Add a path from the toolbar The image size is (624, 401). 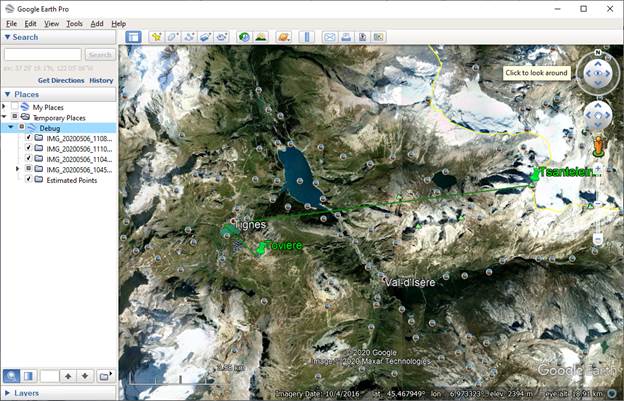pyautogui.click(x=189, y=37)
